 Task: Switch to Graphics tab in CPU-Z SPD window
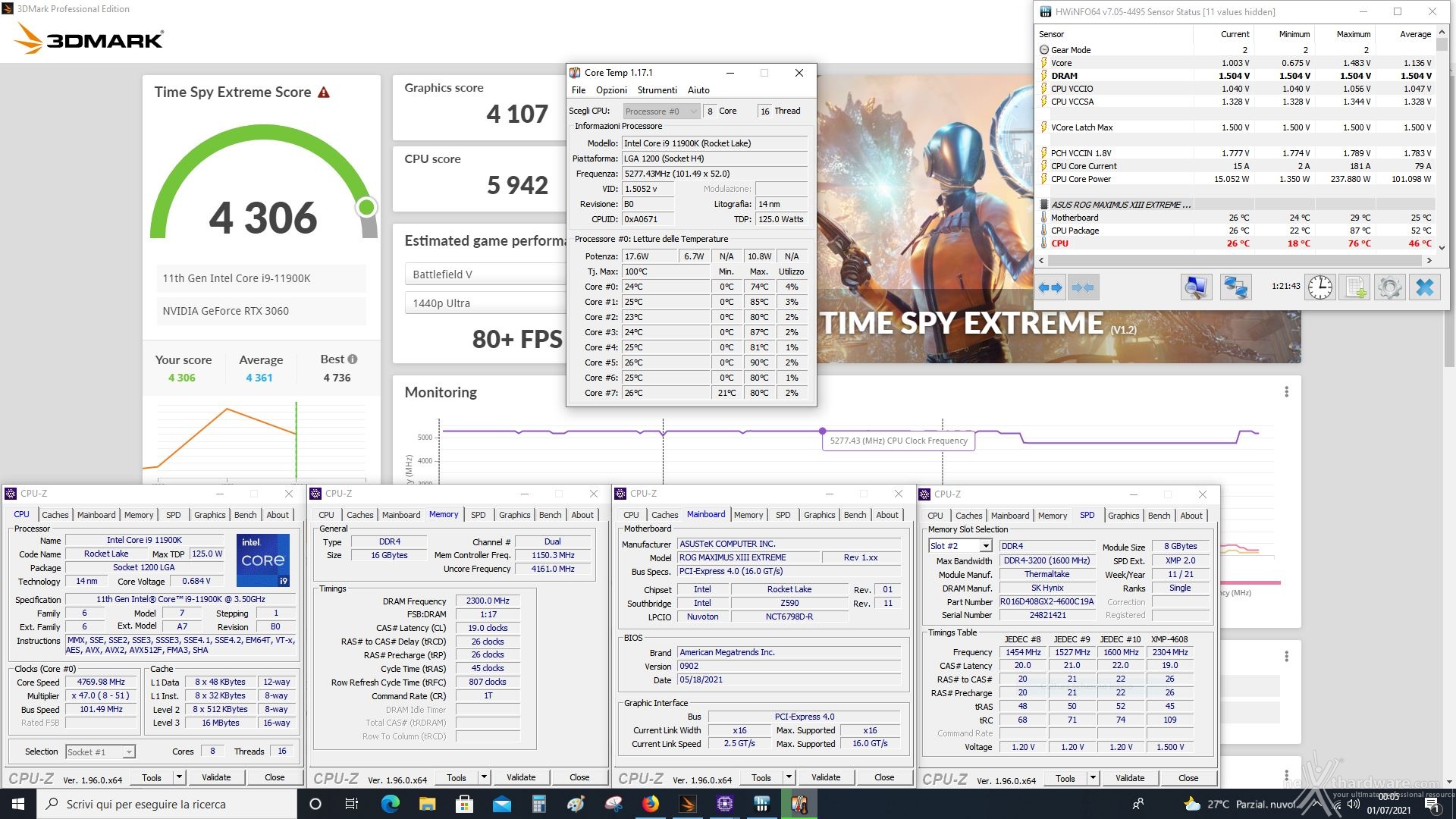[x=1123, y=516]
